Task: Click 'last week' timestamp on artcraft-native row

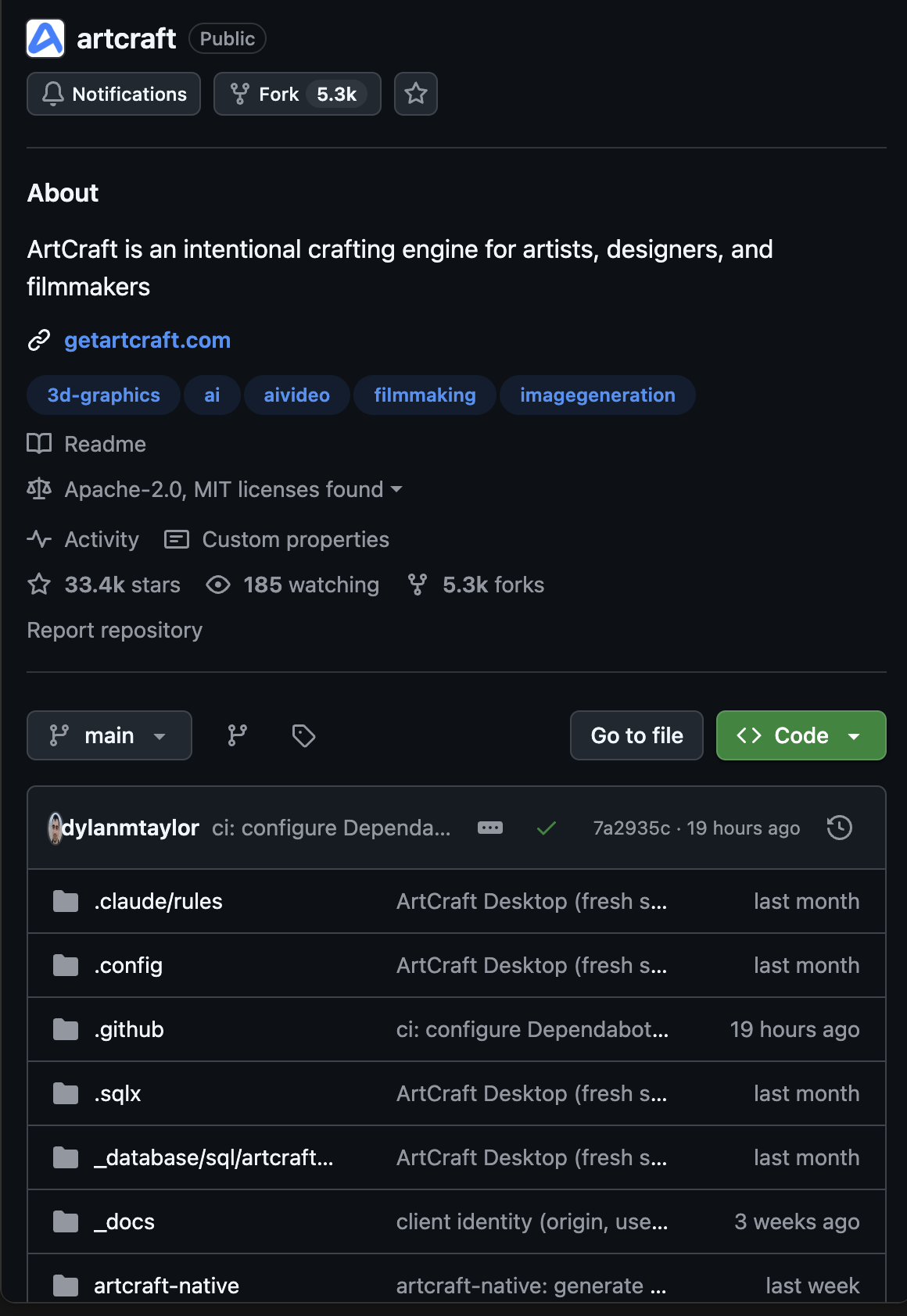Action: 812,1286
